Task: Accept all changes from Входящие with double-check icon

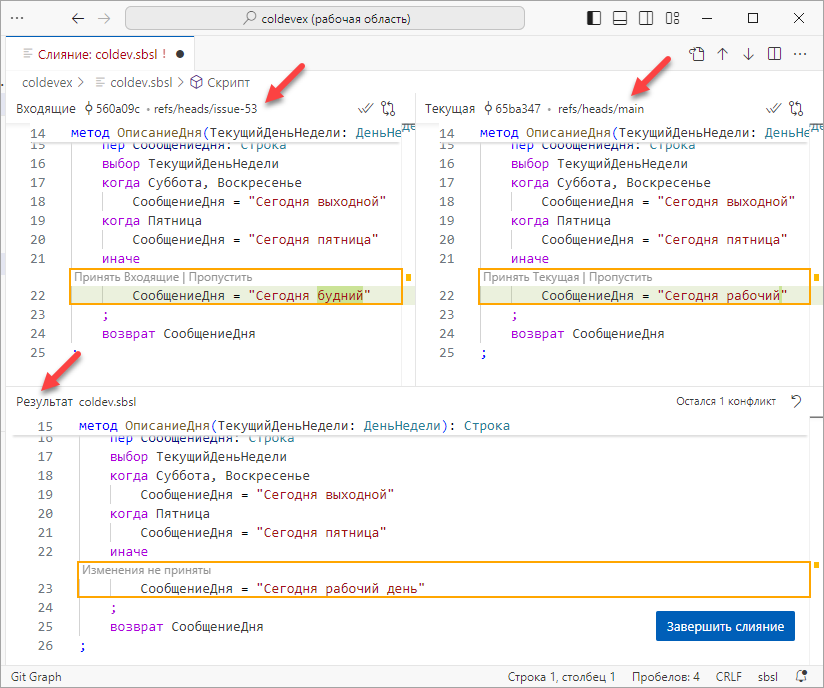Action: click(366, 108)
